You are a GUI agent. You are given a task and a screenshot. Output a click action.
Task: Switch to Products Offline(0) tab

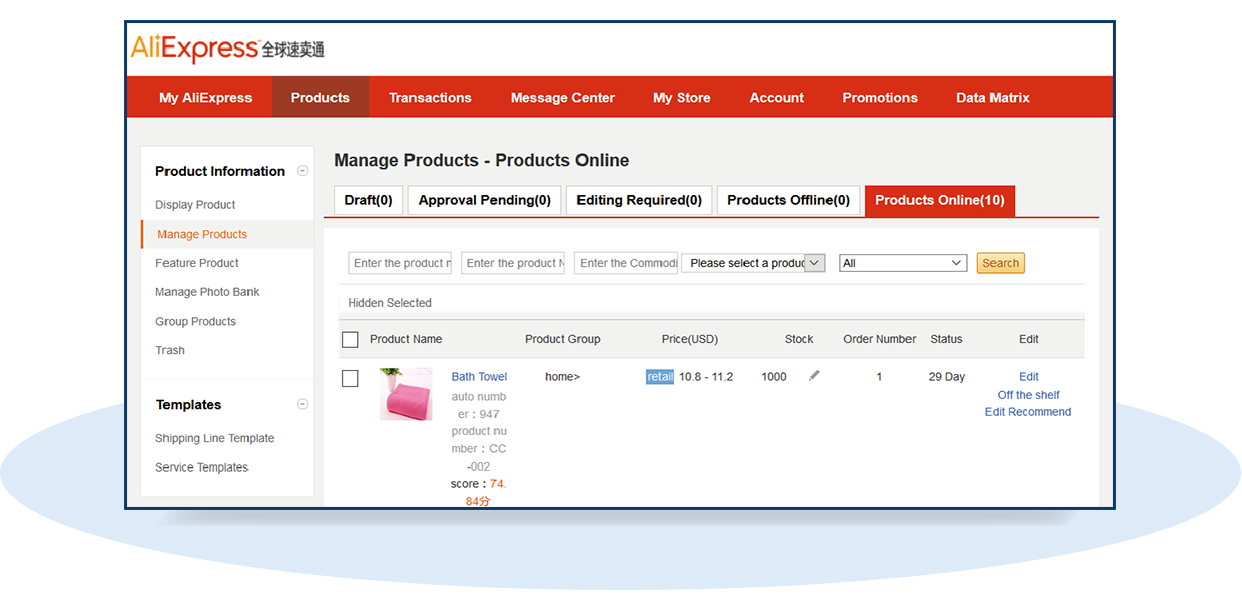788,200
